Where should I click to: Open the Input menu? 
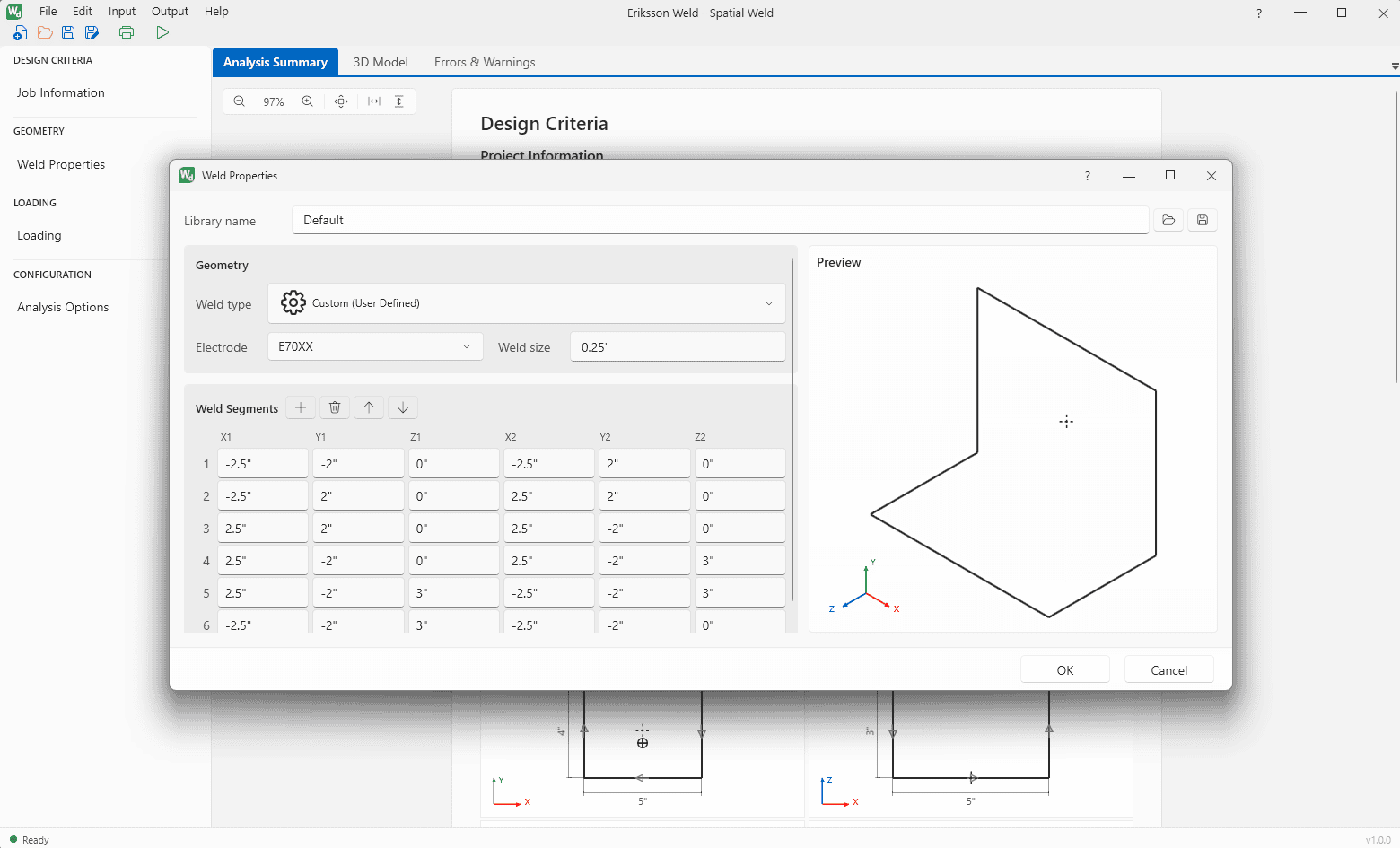click(x=122, y=12)
